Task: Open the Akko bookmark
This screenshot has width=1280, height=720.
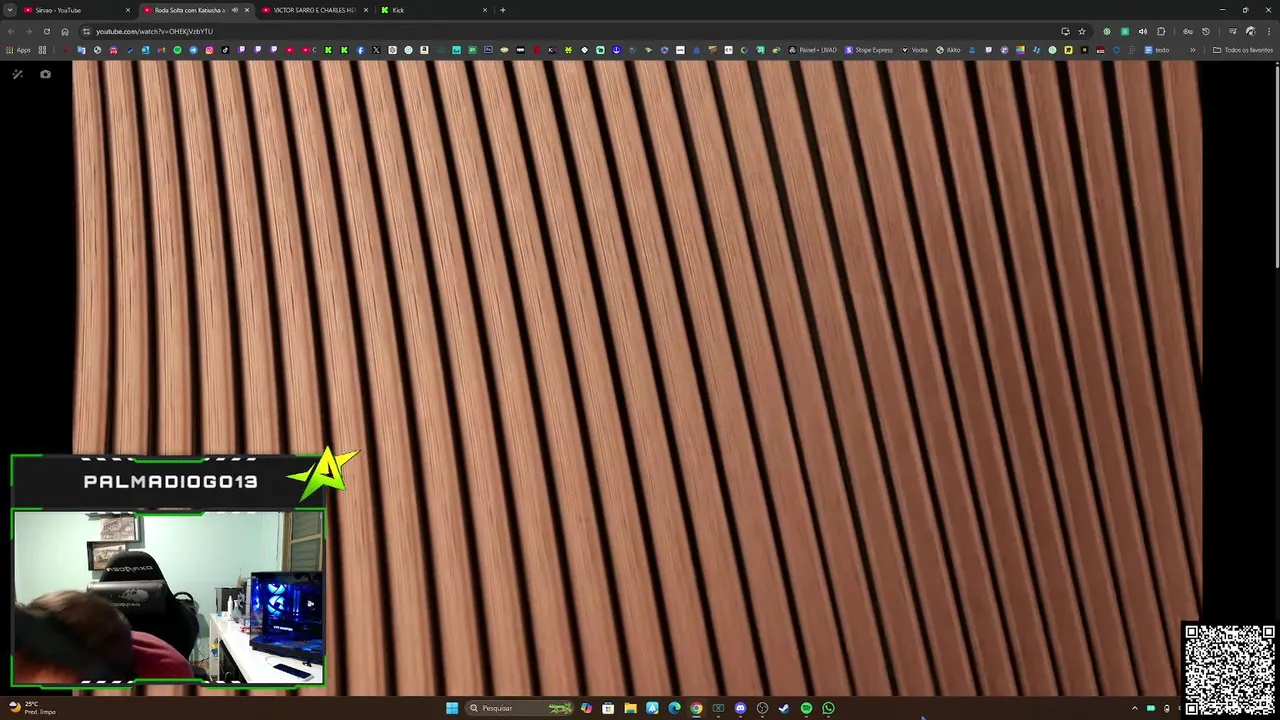Action: coord(948,50)
